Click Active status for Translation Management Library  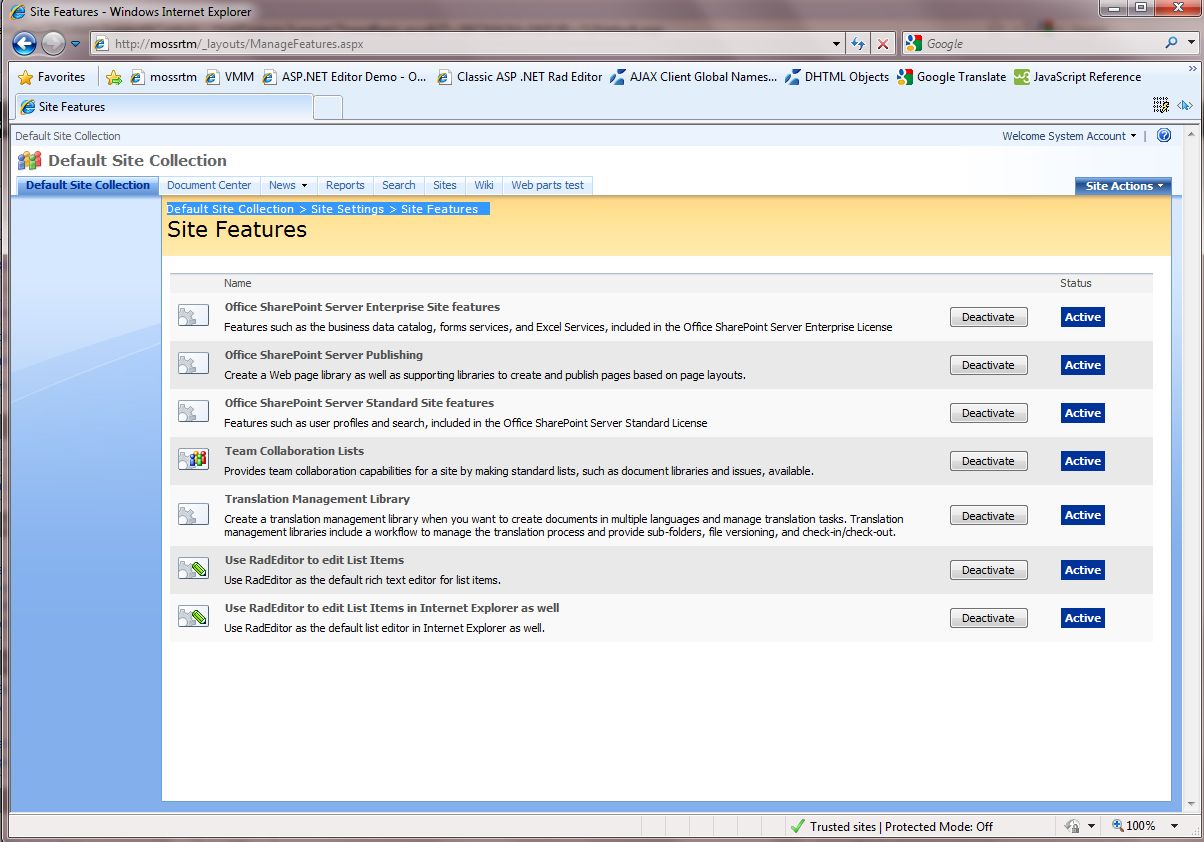[x=1083, y=515]
